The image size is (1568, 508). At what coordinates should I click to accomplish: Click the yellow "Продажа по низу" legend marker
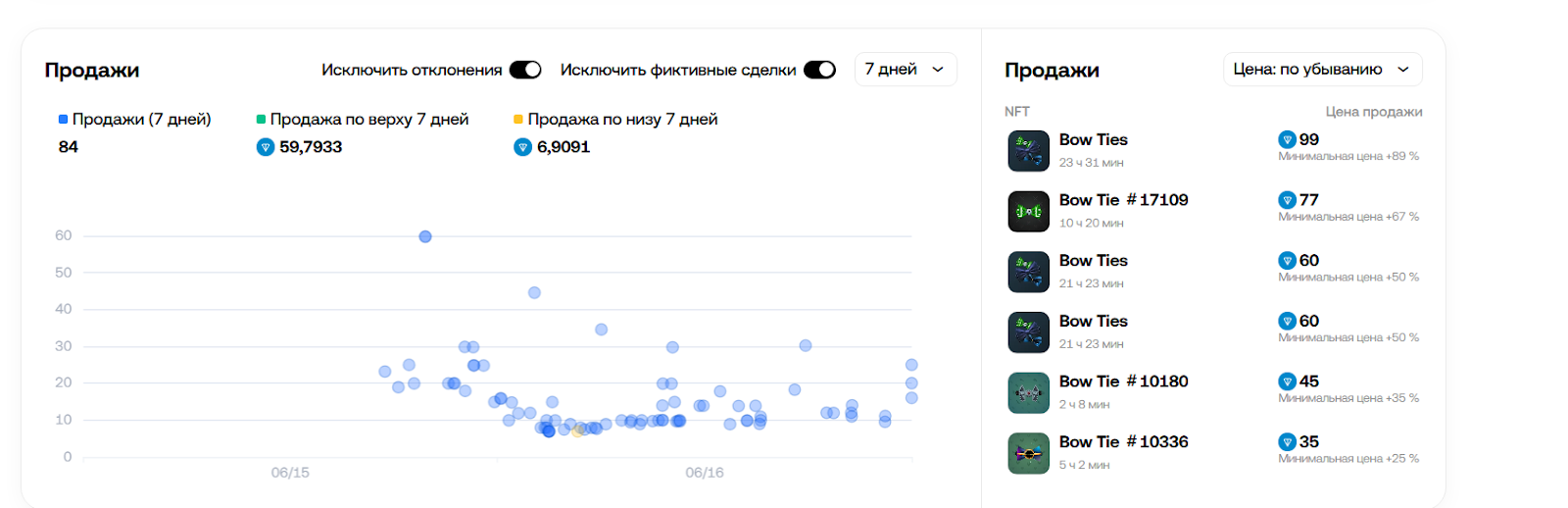(x=518, y=119)
